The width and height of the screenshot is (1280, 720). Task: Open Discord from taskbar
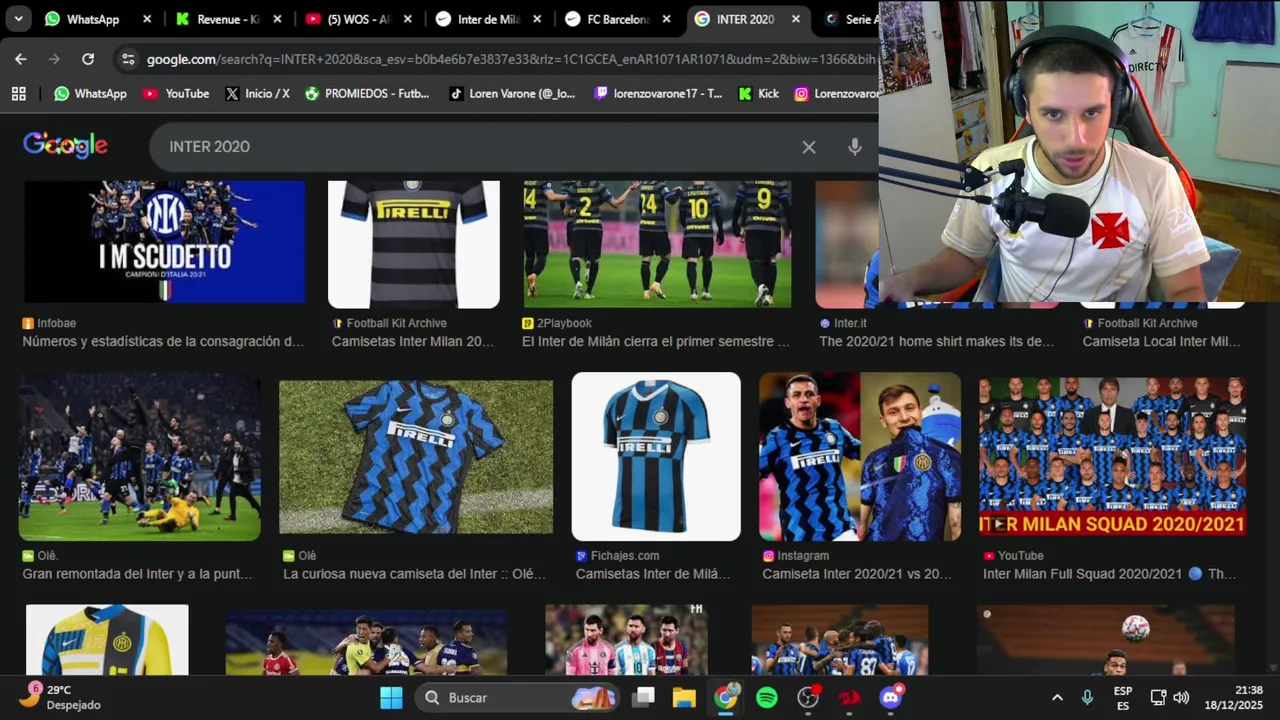pyautogui.click(x=890, y=697)
